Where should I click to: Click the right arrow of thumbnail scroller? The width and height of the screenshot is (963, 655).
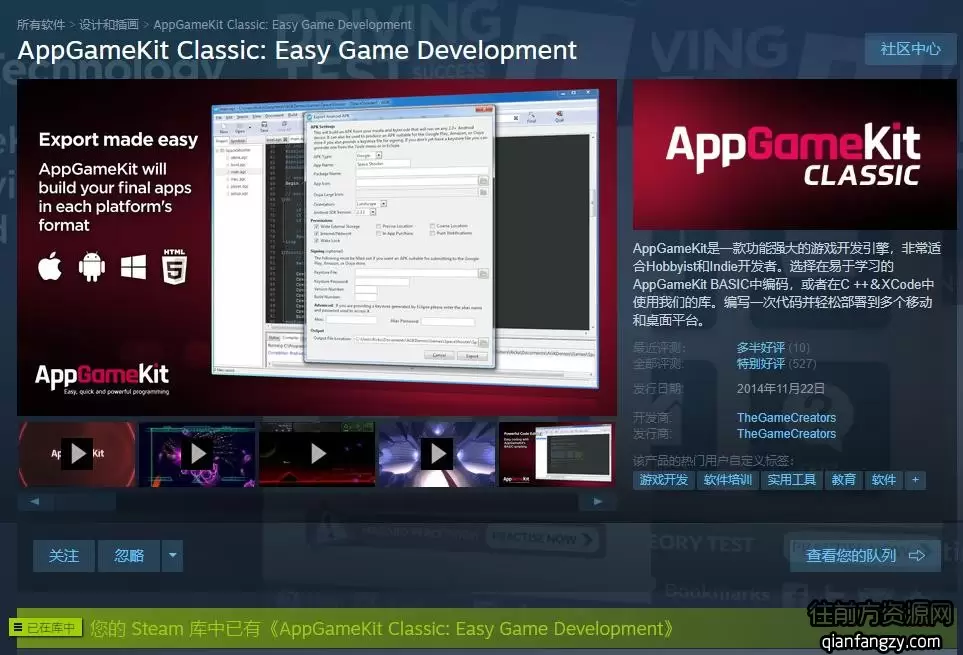pyautogui.click(x=598, y=502)
